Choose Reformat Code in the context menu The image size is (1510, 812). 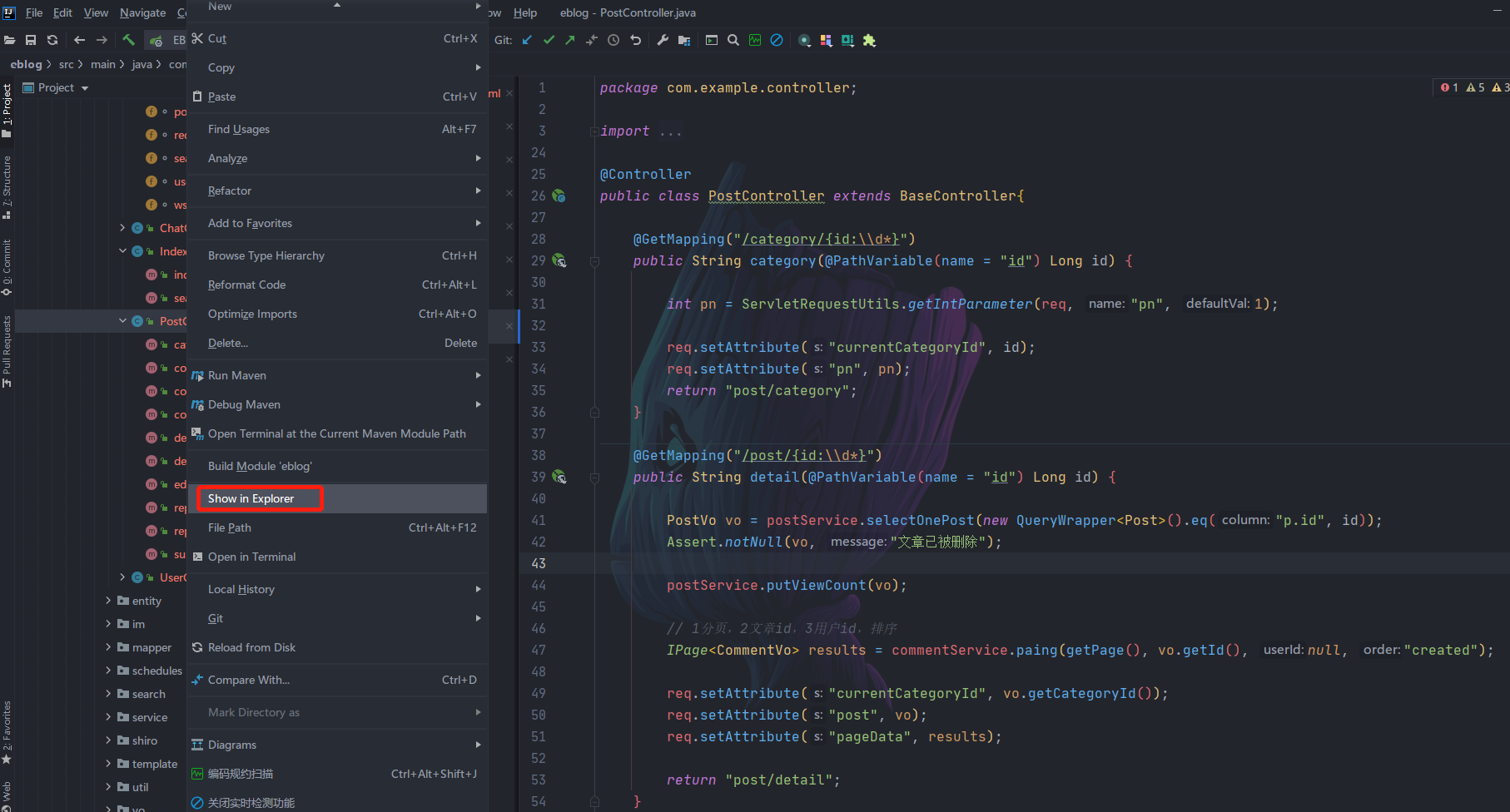point(246,285)
